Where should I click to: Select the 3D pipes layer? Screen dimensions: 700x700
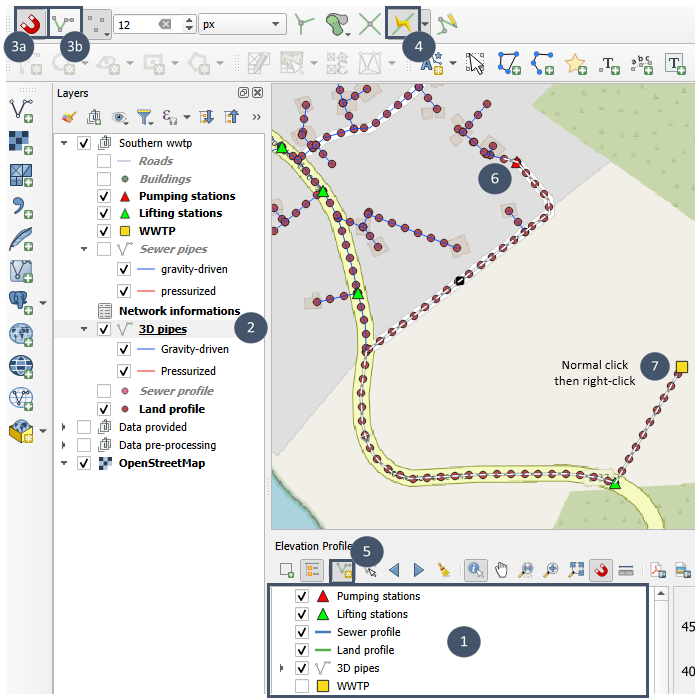coord(162,329)
